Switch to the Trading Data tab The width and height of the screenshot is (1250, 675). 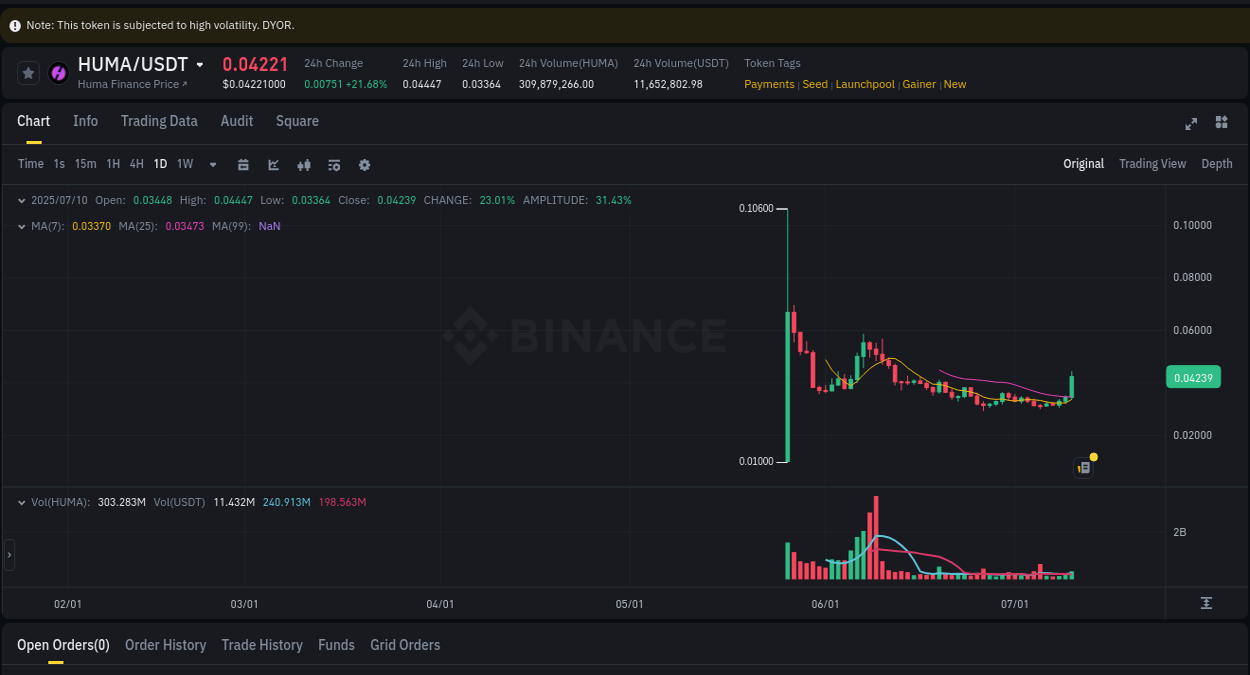coord(159,121)
